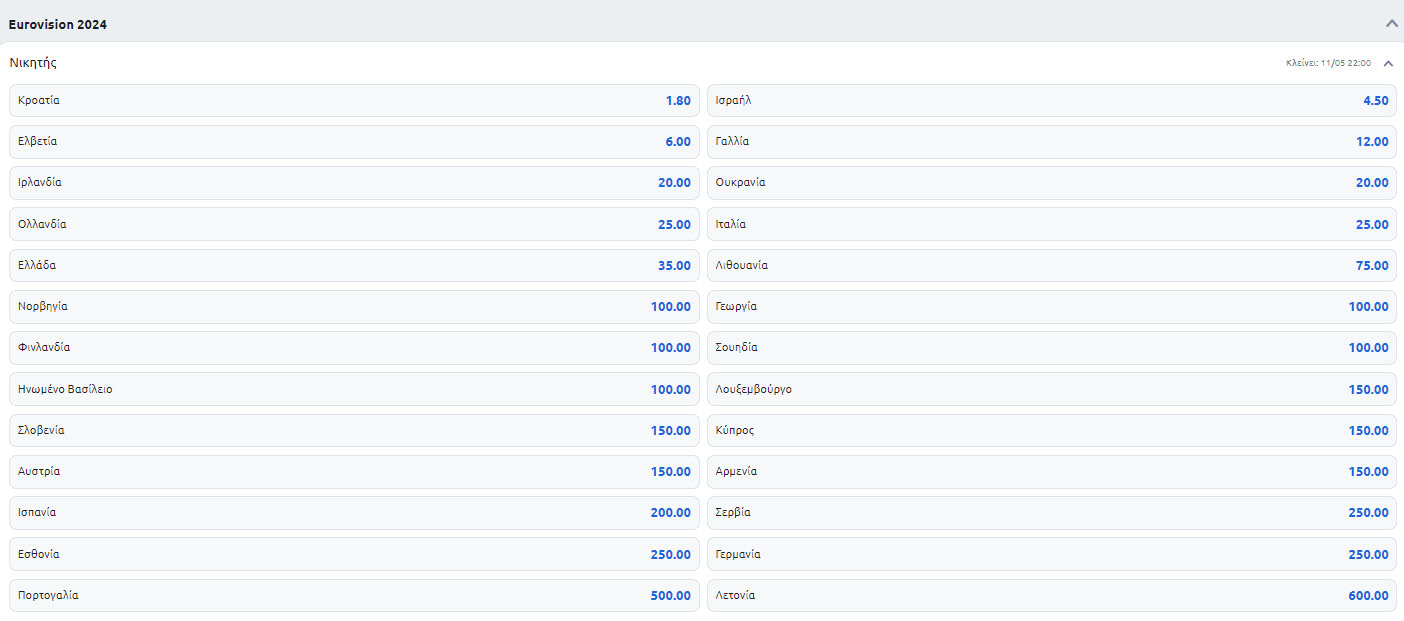Add Πορτογαλία 500.00 to betslip
The image size is (1404, 621).
coord(354,595)
